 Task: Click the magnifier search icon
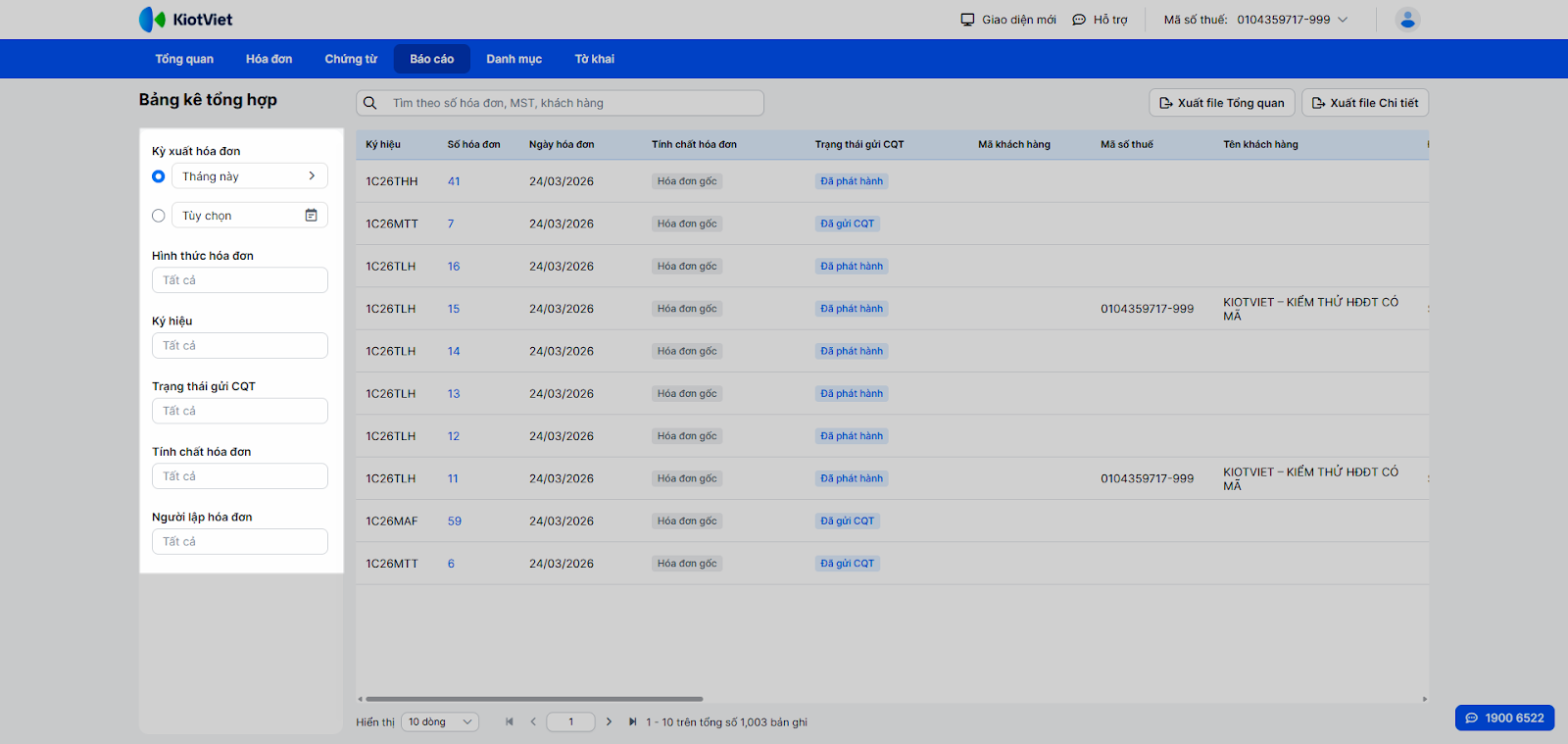point(370,103)
